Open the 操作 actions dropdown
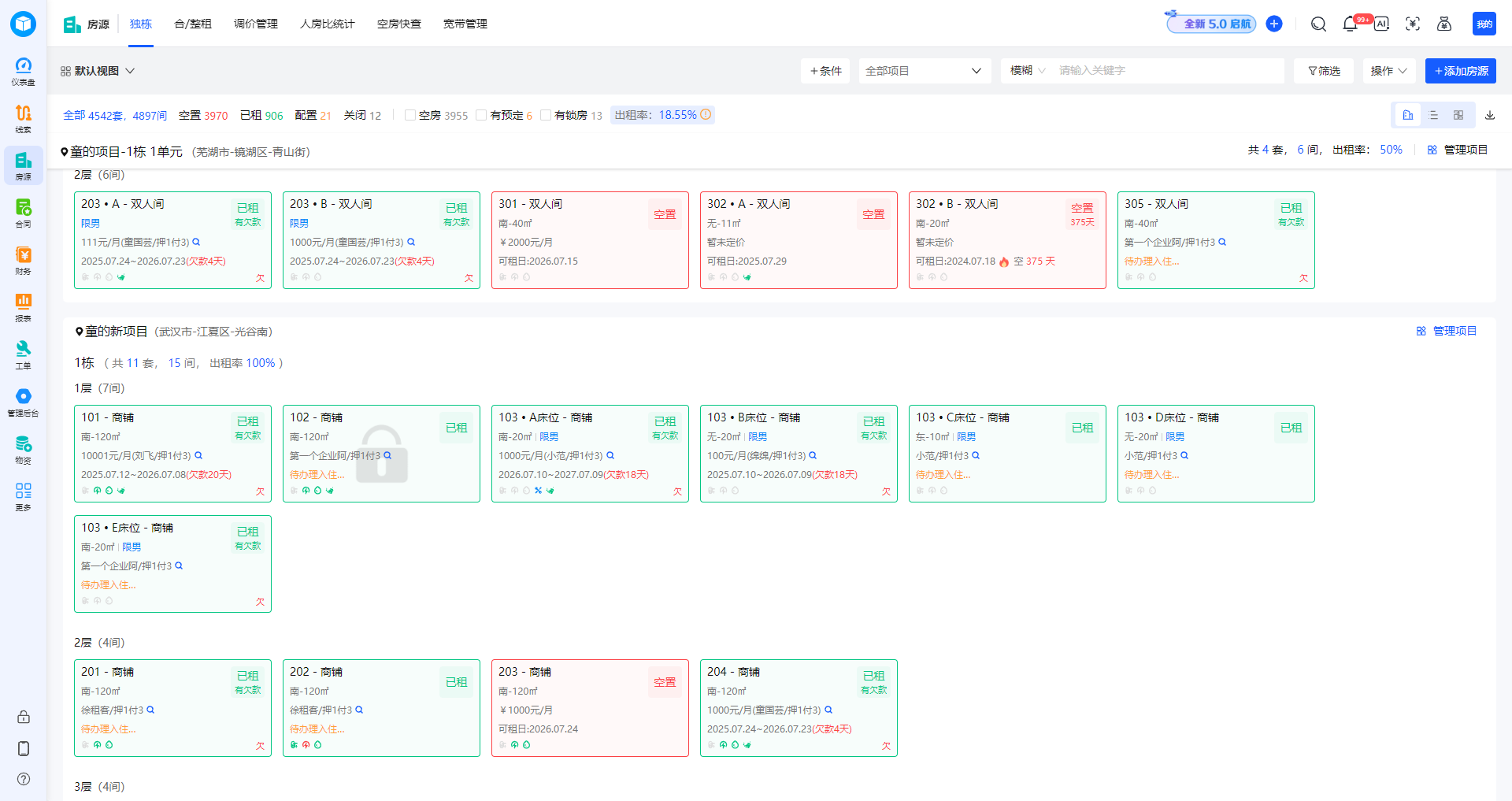 (x=1388, y=71)
